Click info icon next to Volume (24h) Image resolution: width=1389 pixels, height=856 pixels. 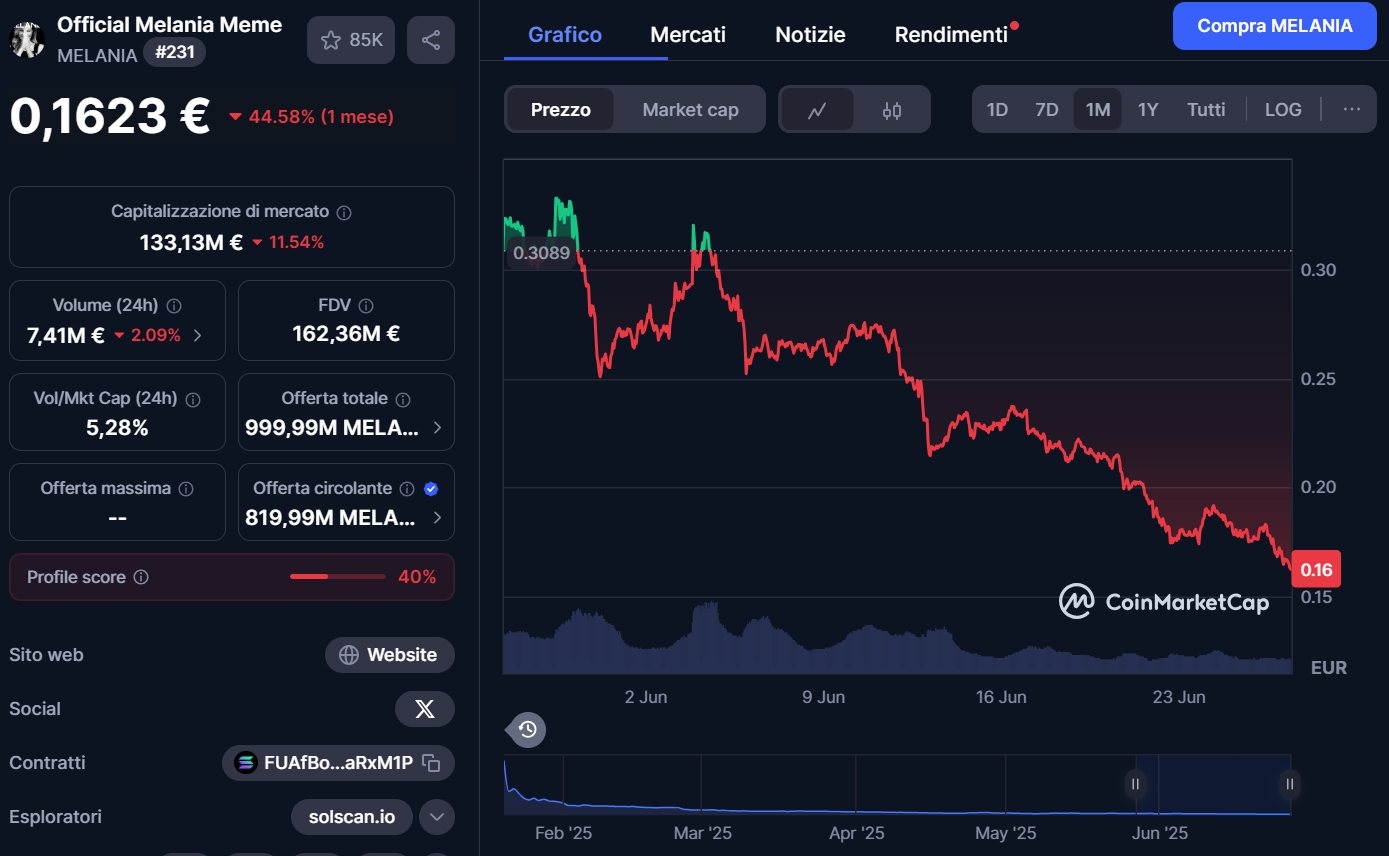174,306
